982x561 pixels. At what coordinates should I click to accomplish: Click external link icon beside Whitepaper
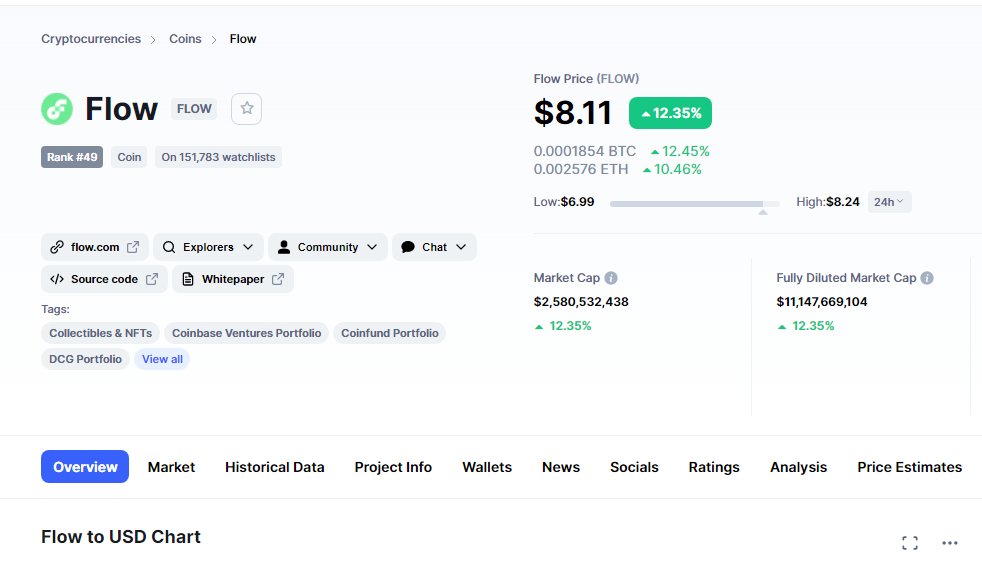click(x=278, y=279)
